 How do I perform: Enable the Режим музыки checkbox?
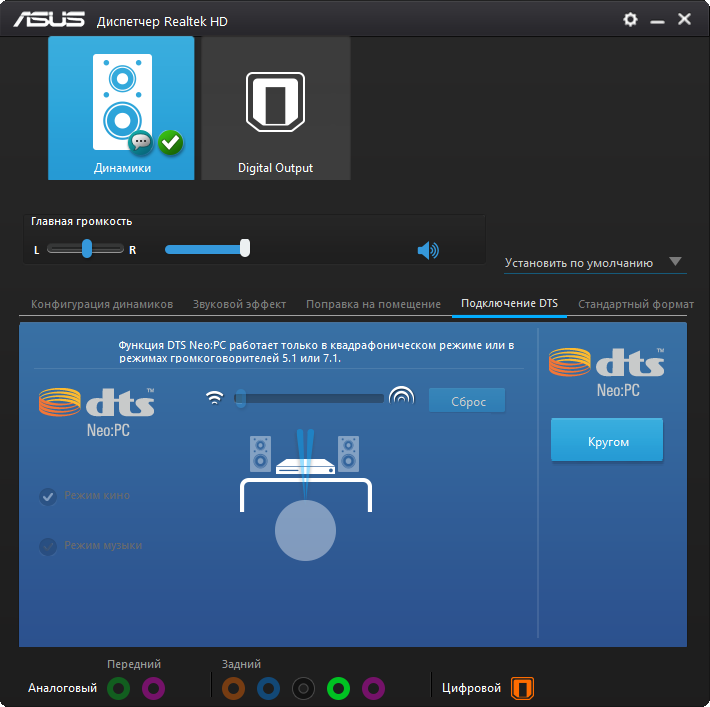48,546
